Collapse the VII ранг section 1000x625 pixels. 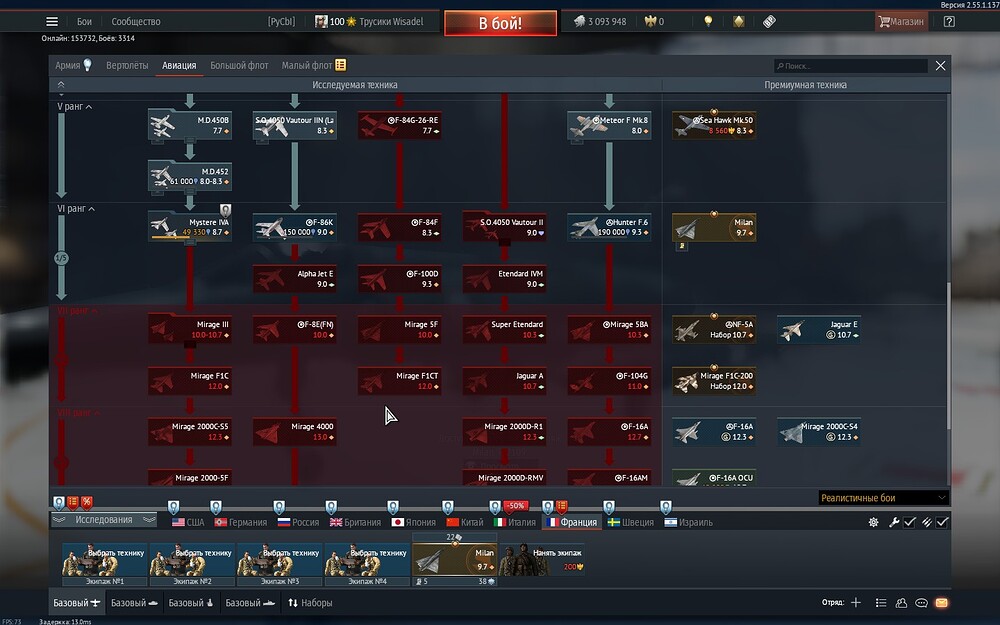click(78, 311)
